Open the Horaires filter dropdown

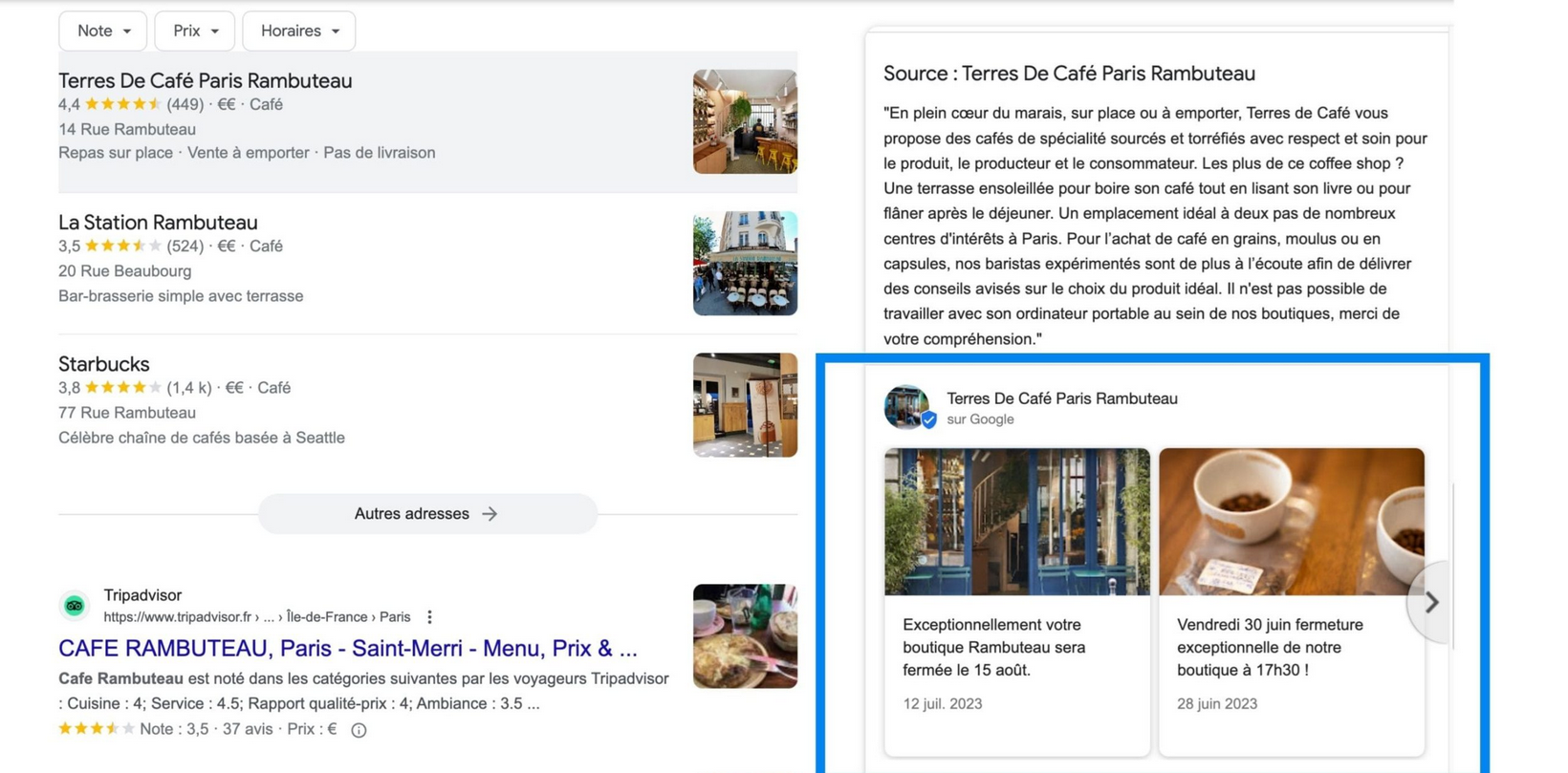coord(299,31)
